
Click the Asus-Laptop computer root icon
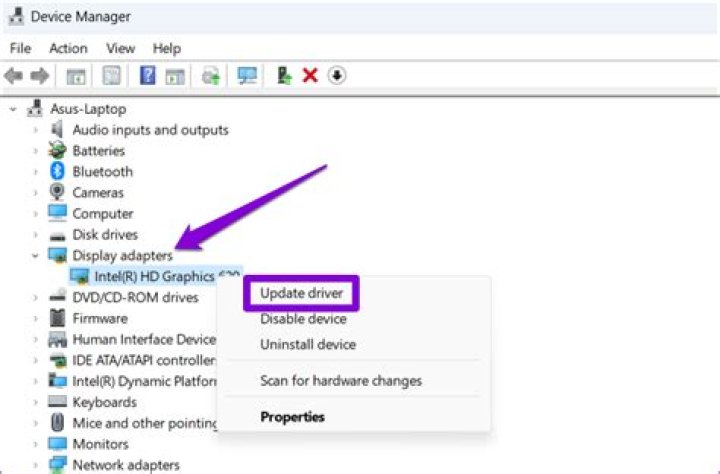tap(35, 109)
